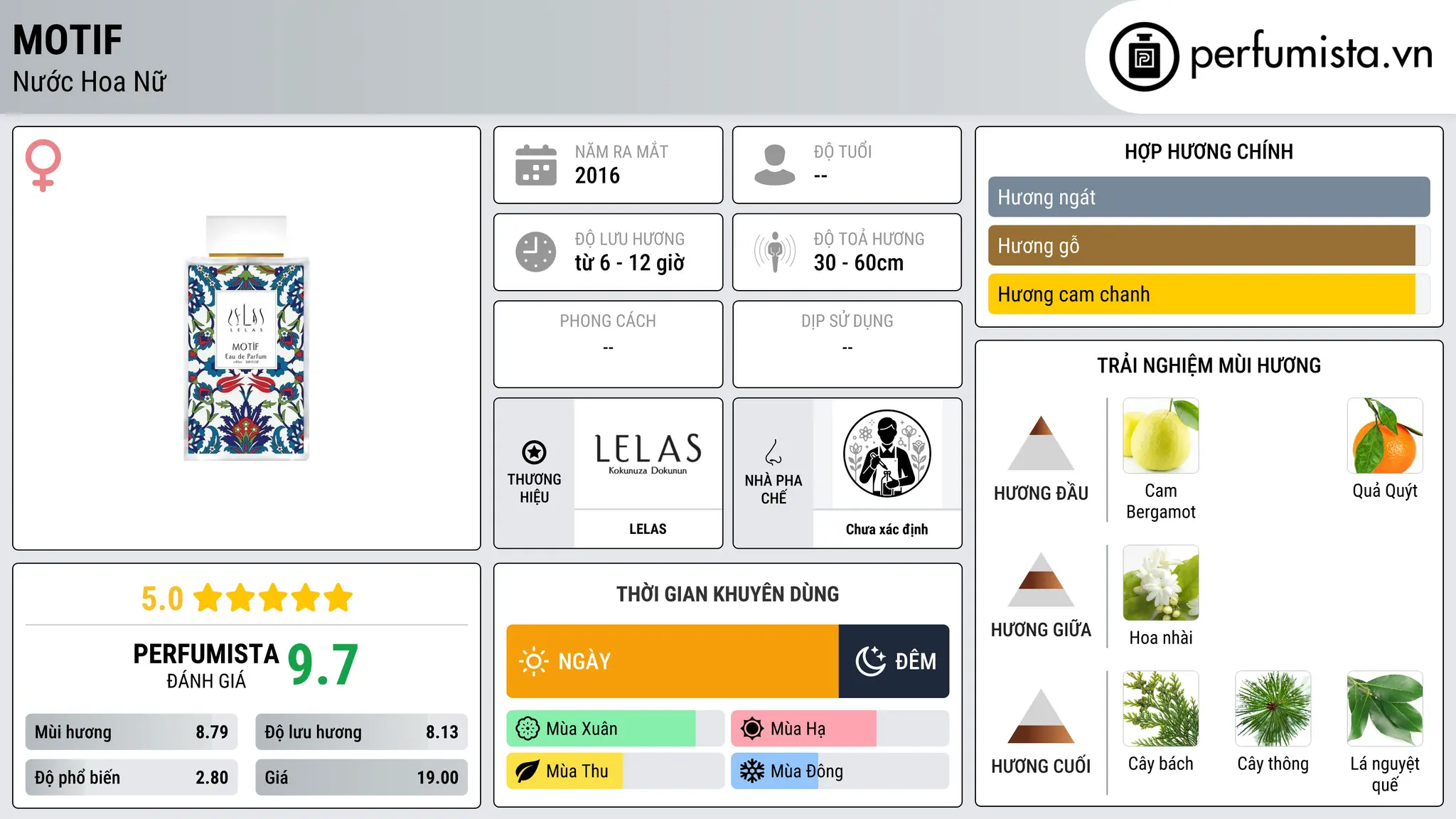Click the LELAS brand logo image
The height and width of the screenshot is (819, 1456).
tap(648, 454)
